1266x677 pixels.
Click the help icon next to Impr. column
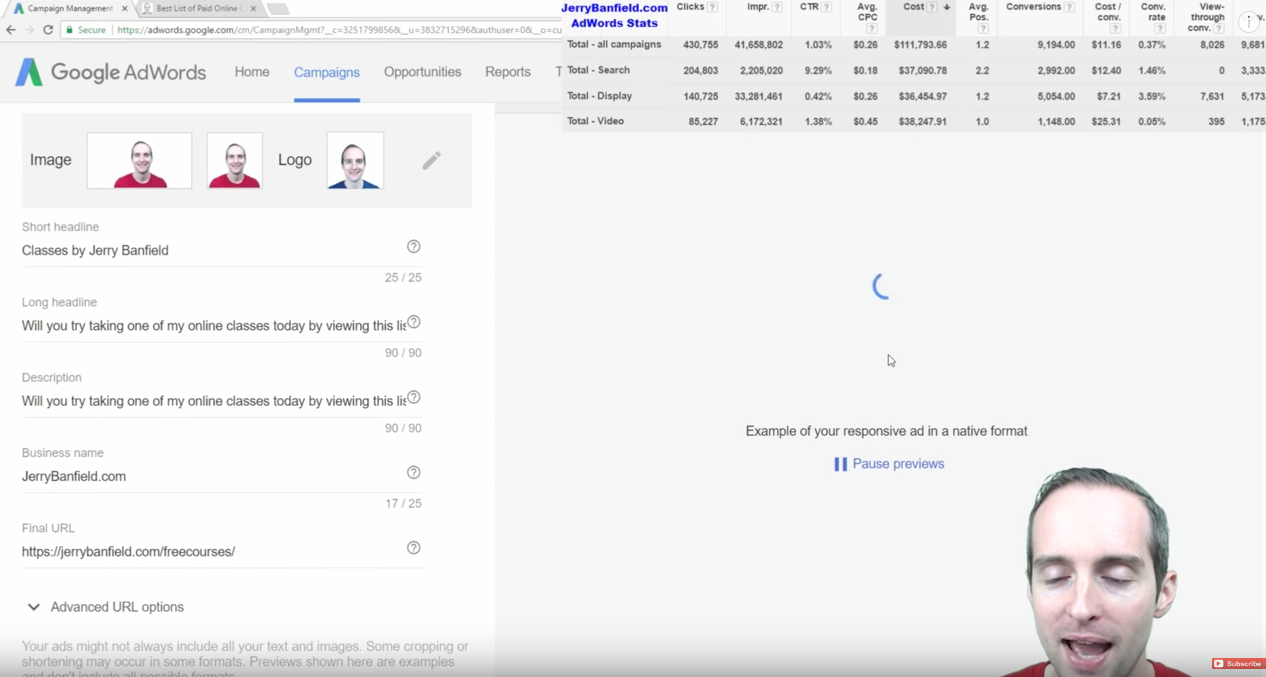point(777,8)
